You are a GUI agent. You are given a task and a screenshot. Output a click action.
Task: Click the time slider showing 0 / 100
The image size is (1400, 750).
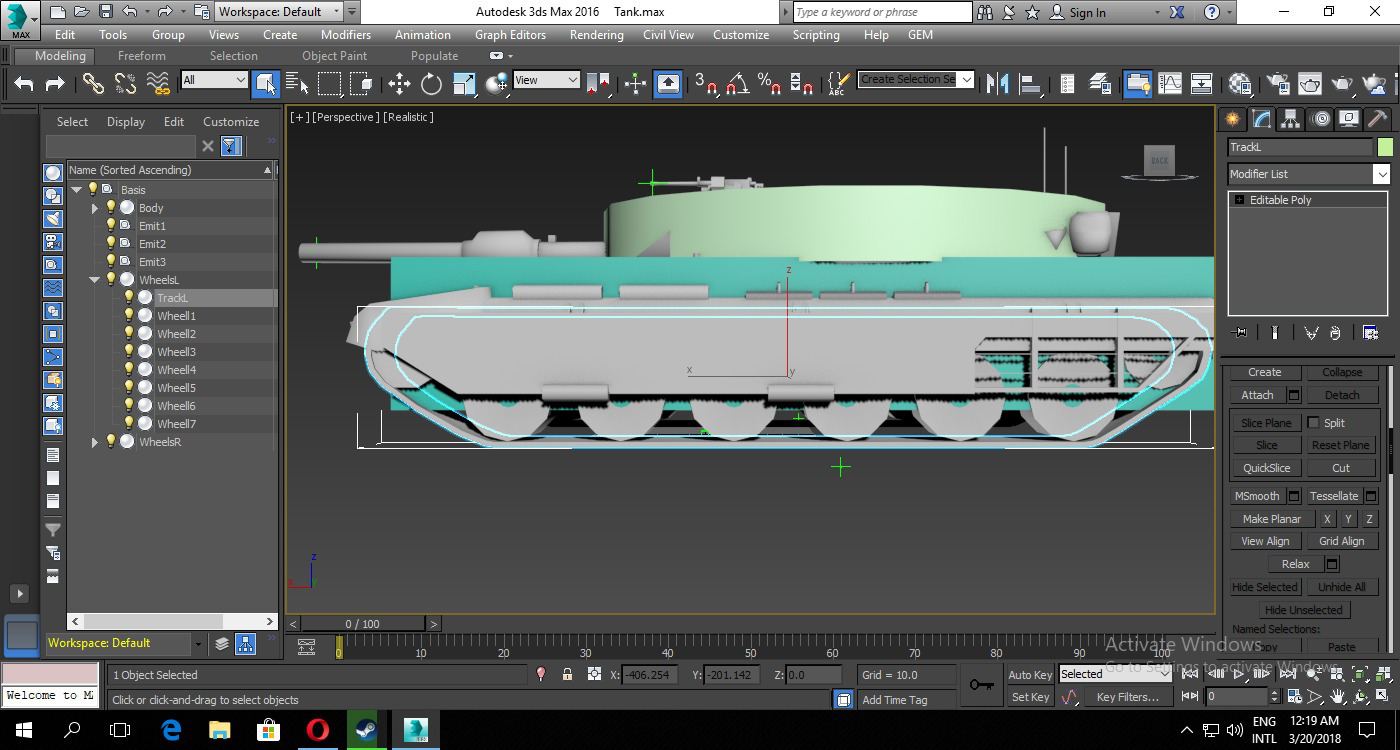click(362, 624)
